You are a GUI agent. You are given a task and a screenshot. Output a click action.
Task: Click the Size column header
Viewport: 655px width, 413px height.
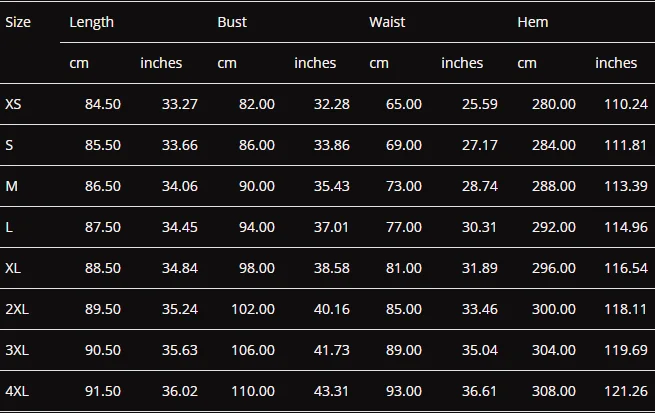[18, 22]
